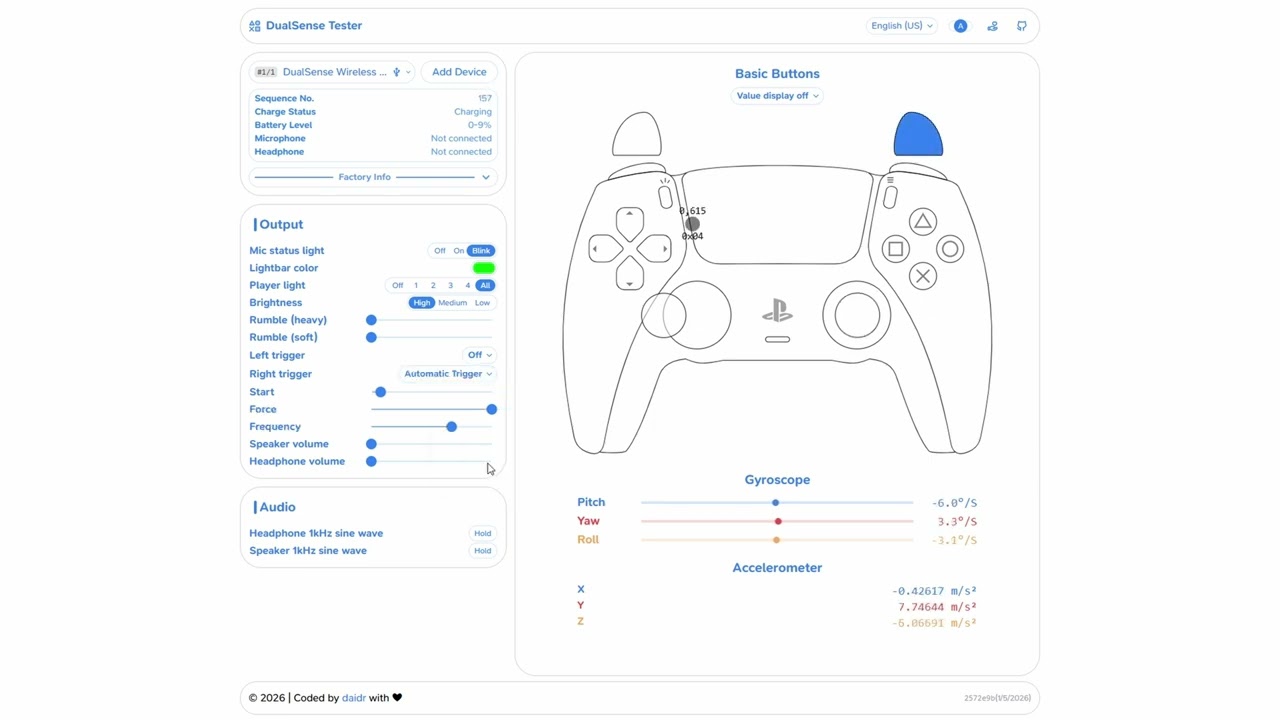Viewport: 1280px width, 720px height.
Task: Set Mic status light to Blink
Action: (481, 251)
